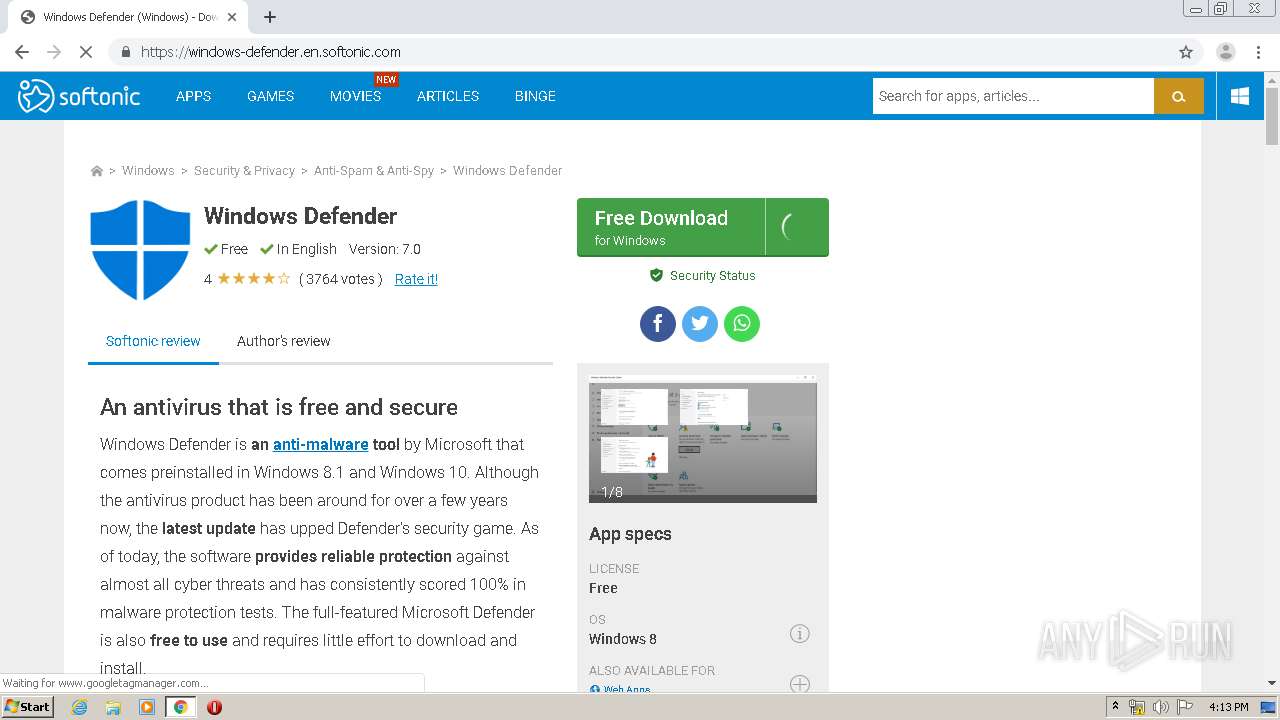Switch to the Softonic review tab
This screenshot has width=1280, height=720.
tap(153, 341)
